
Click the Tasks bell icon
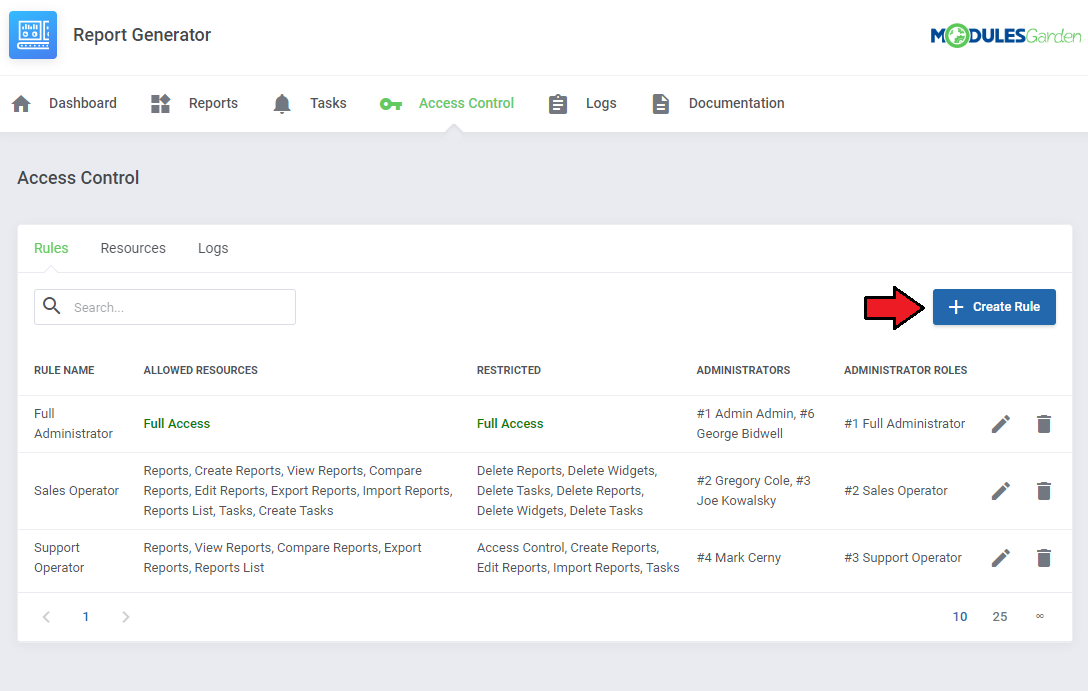tap(282, 104)
